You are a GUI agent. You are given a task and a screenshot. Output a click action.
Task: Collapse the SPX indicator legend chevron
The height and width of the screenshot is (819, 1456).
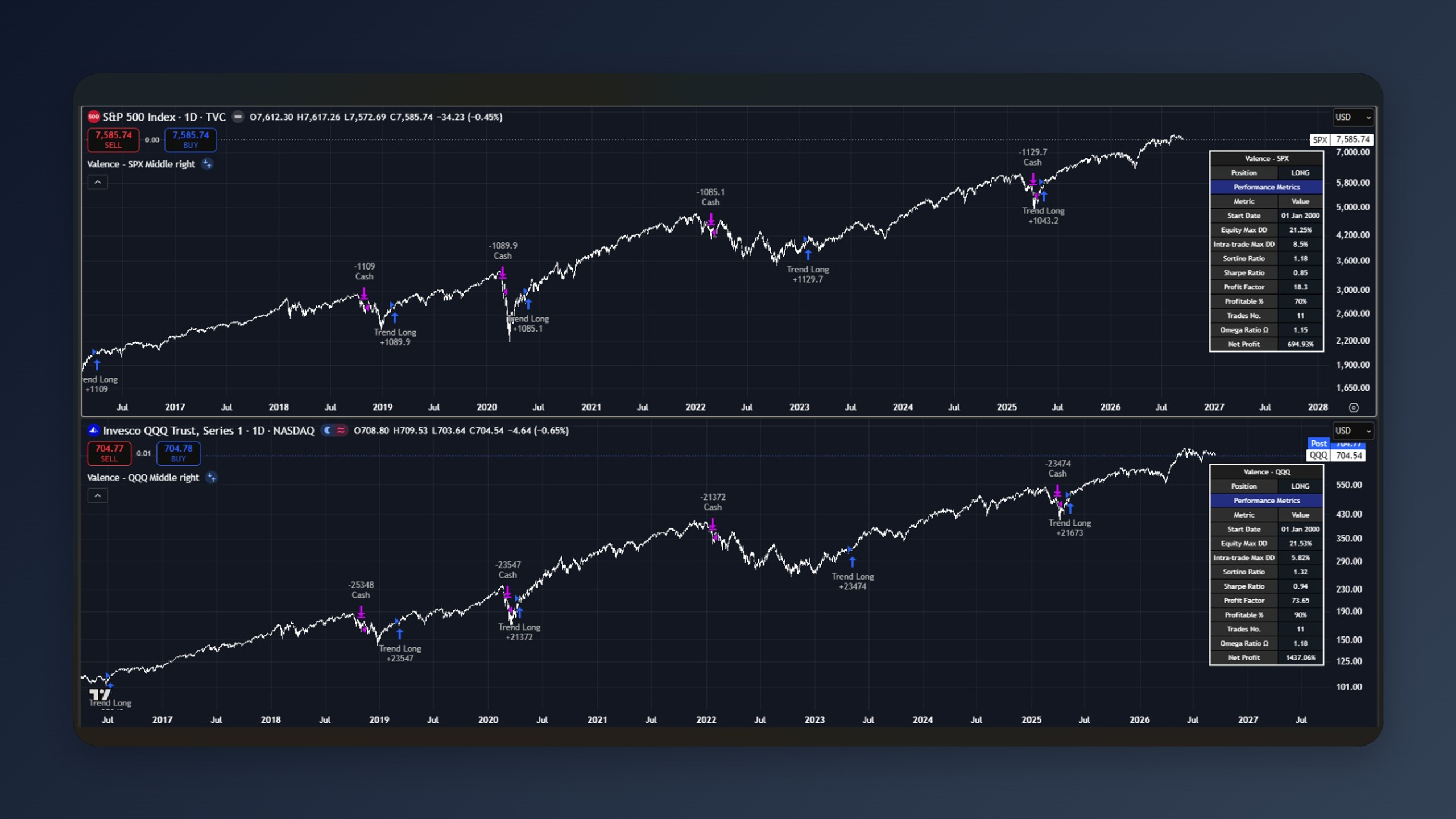pyautogui.click(x=98, y=182)
